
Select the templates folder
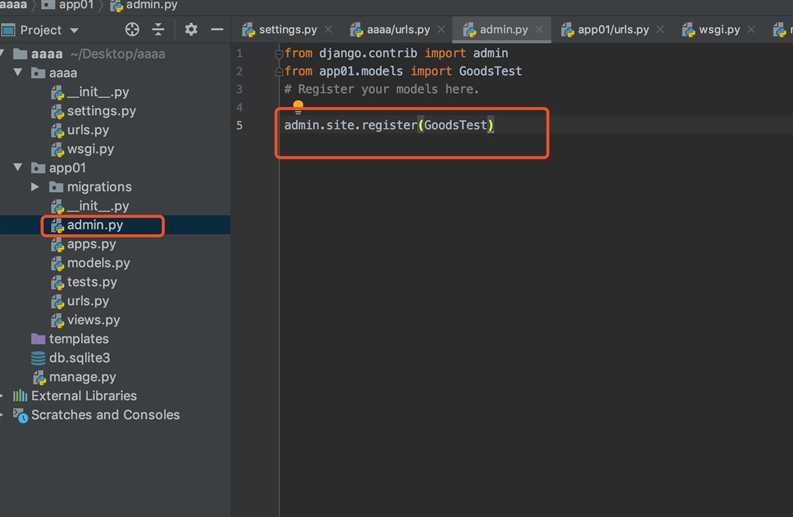[x=78, y=339]
